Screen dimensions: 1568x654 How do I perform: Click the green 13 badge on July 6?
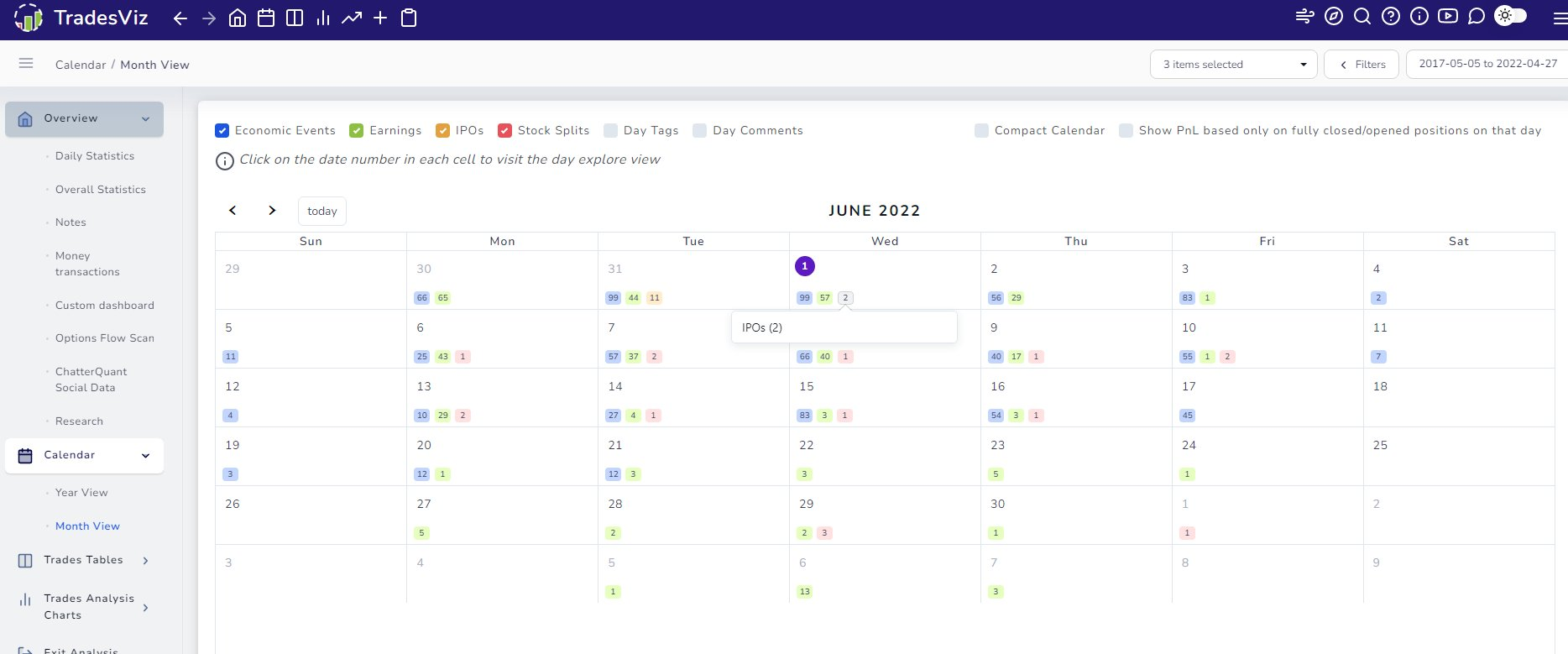coord(804,592)
